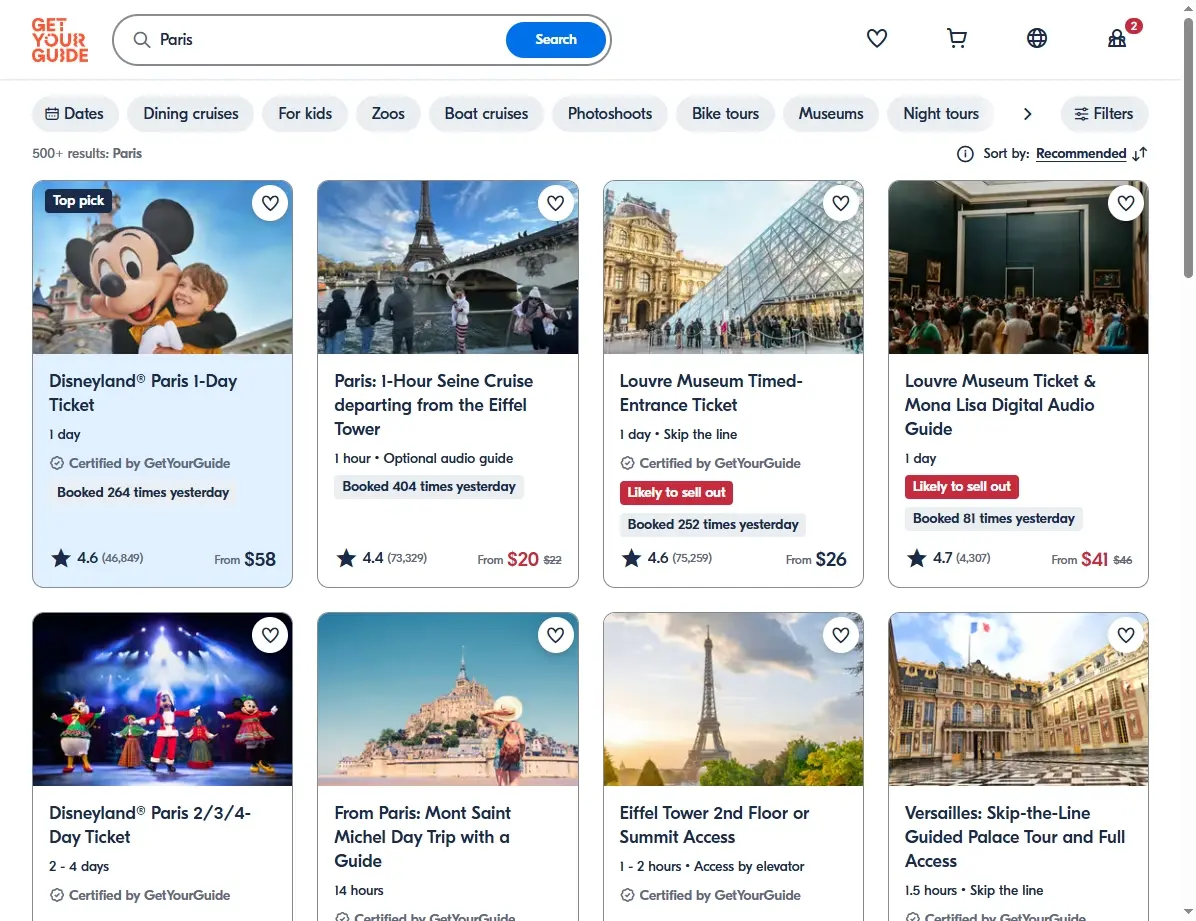This screenshot has width=1196, height=921.
Task: Click 'Booked 81 times yesterday' label
Action: 994,519
